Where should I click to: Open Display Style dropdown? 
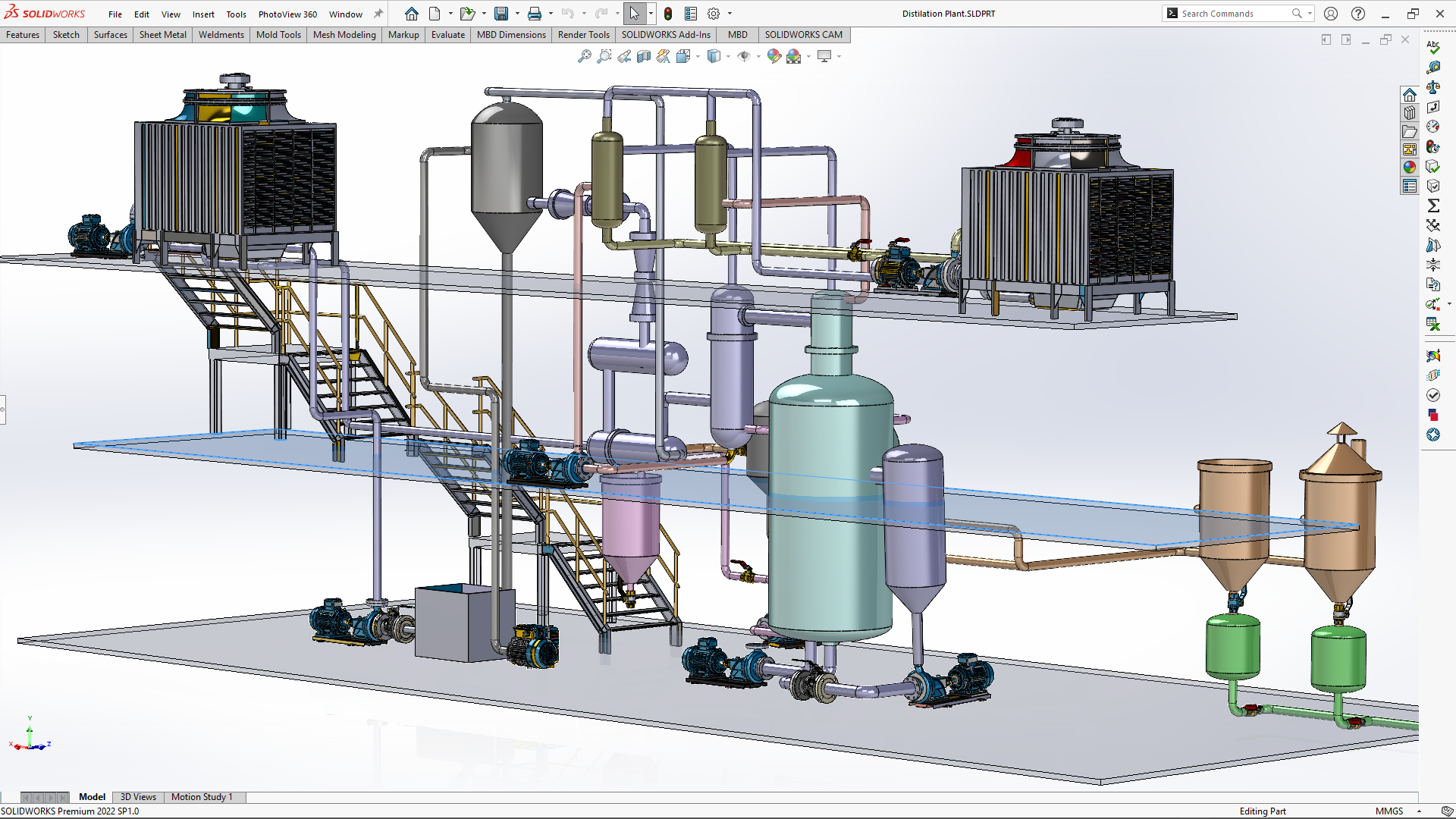728,56
